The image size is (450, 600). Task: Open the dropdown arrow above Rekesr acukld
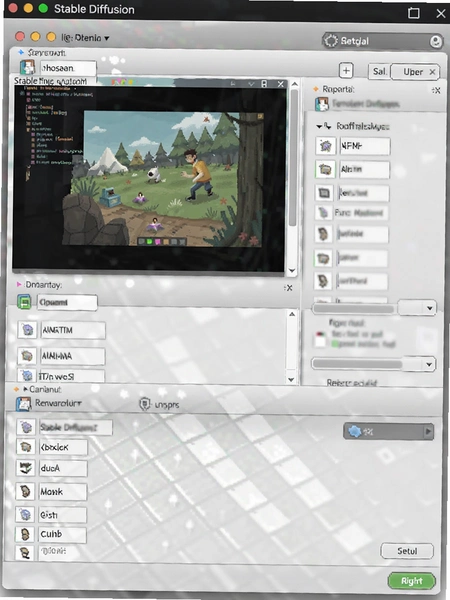click(x=429, y=364)
